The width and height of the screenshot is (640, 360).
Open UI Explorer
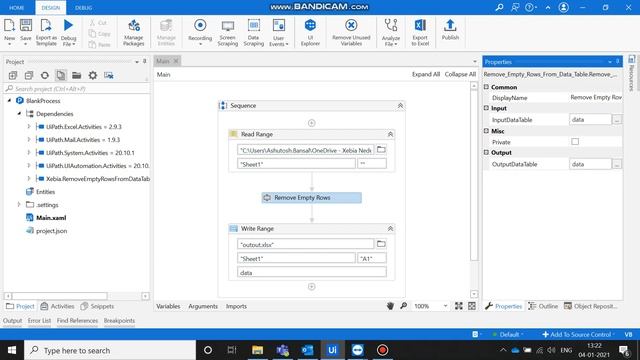(x=310, y=31)
